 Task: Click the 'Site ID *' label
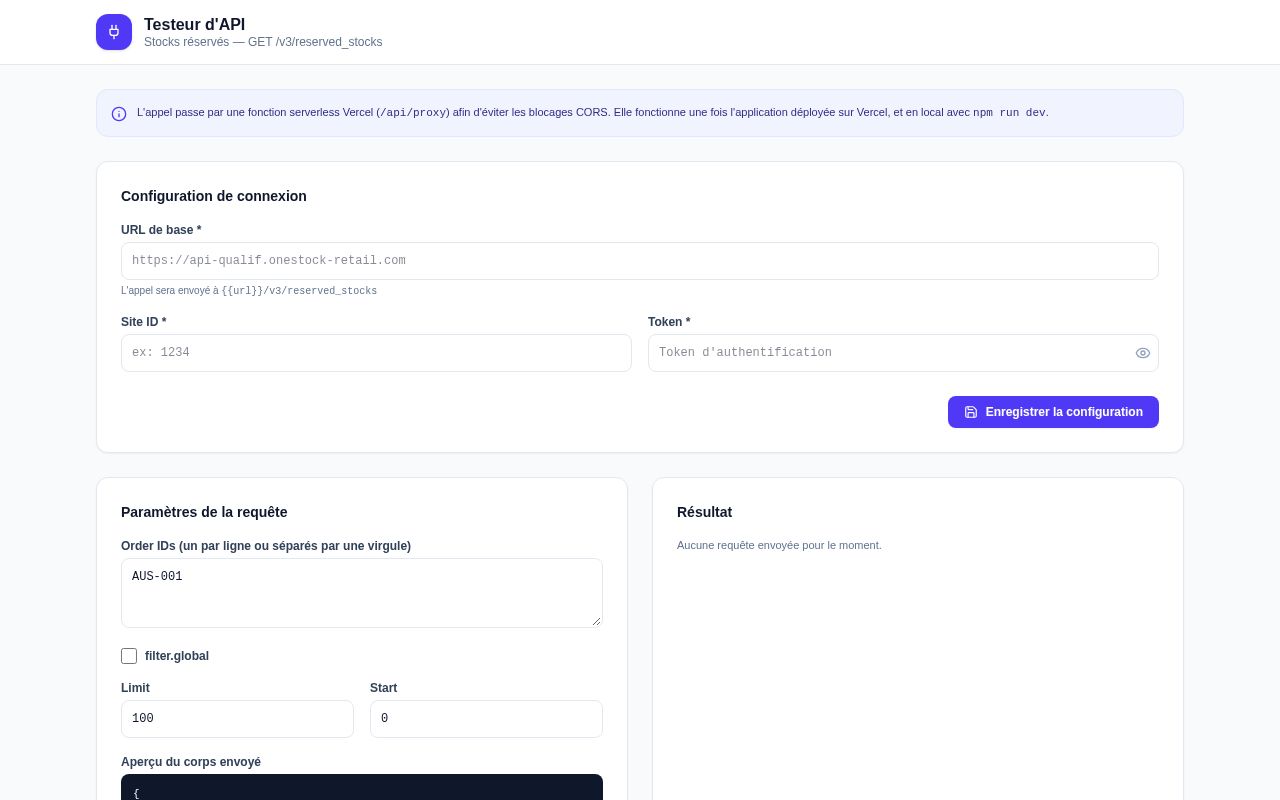tap(144, 322)
